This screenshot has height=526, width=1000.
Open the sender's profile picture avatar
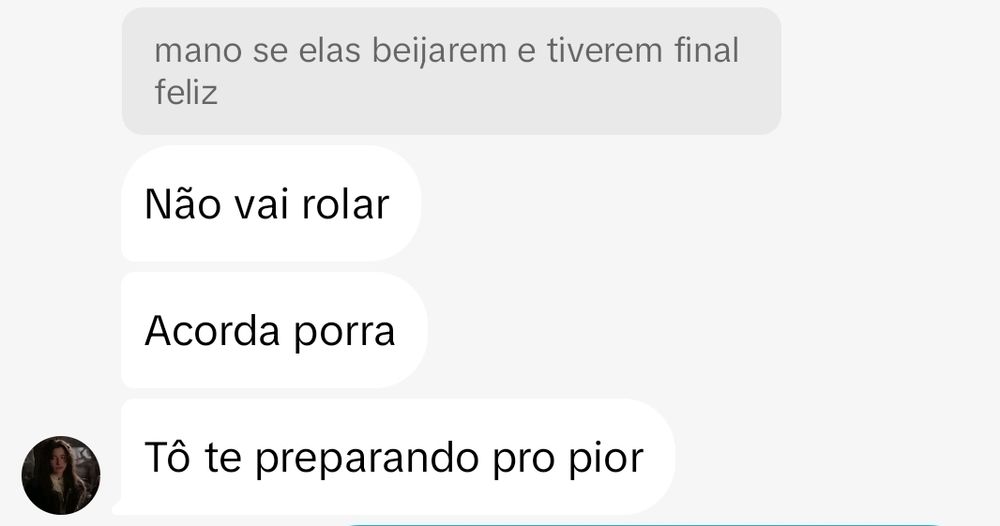pyautogui.click(x=61, y=475)
